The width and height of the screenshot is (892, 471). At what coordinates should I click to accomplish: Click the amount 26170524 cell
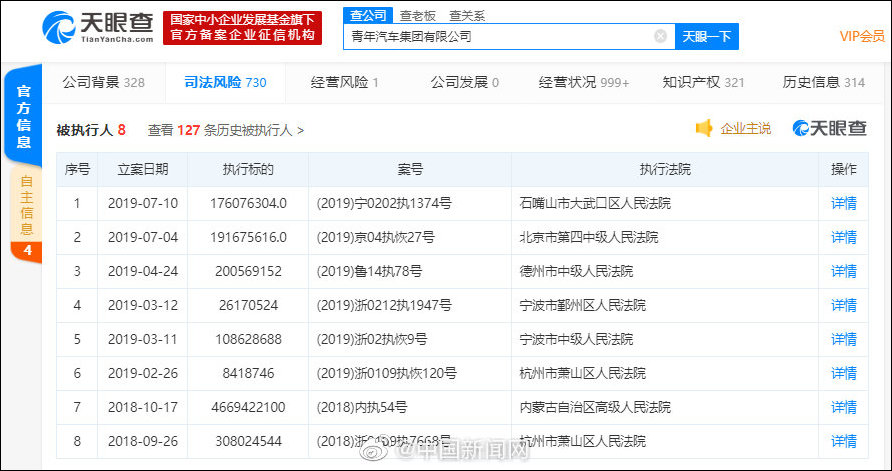248,305
